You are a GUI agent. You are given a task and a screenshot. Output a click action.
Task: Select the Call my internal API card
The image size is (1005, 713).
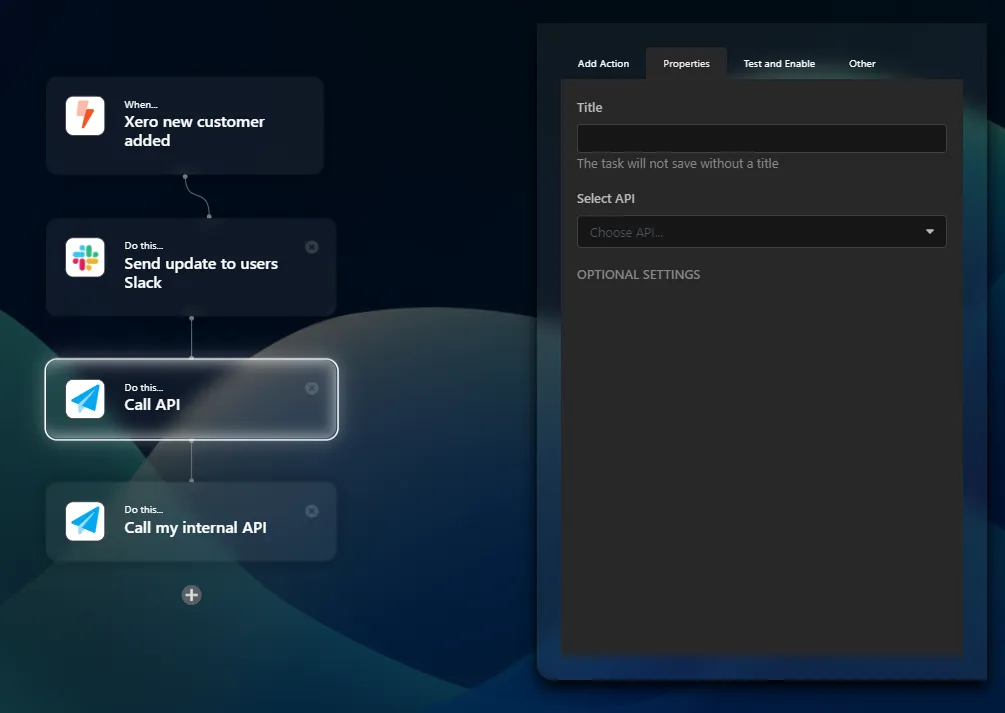click(x=191, y=522)
